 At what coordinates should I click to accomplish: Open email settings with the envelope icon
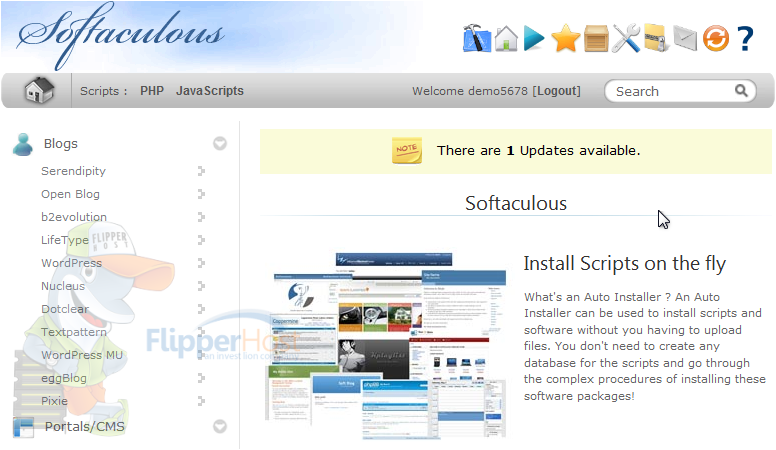(x=685, y=38)
